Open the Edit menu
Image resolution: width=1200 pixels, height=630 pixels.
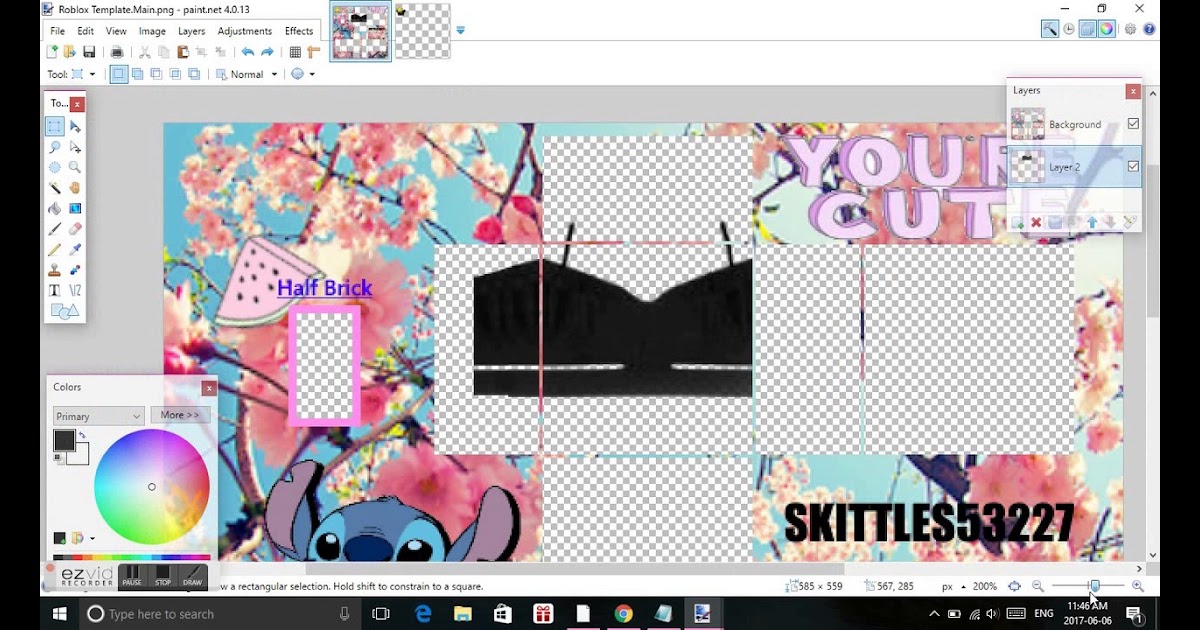(86, 31)
